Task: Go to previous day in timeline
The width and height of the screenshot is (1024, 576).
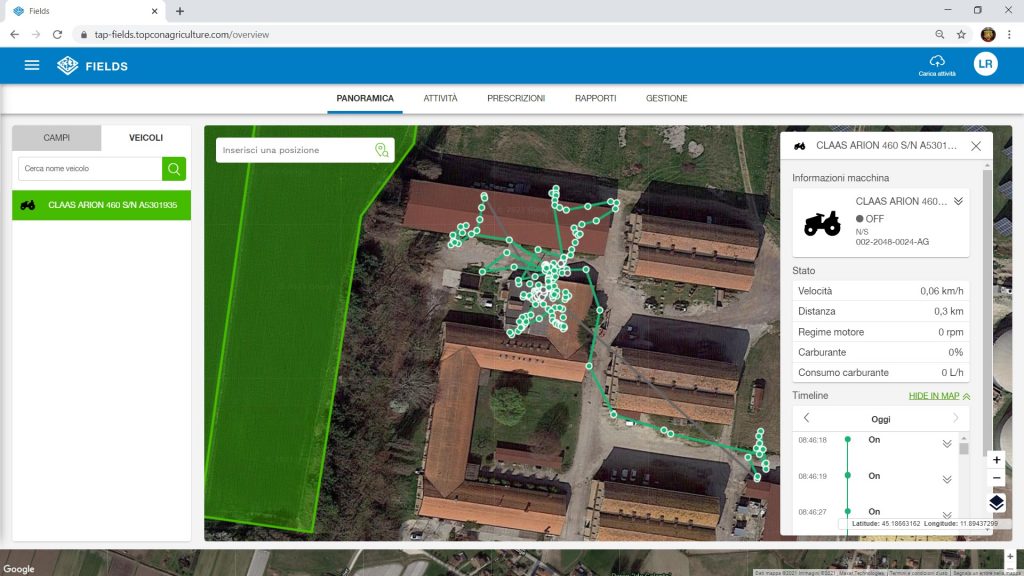Action: pyautogui.click(x=807, y=418)
